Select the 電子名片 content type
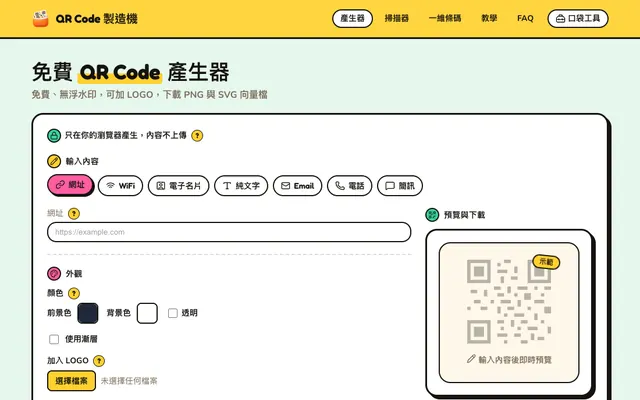Image resolution: width=640 pixels, height=400 pixels. click(178, 186)
